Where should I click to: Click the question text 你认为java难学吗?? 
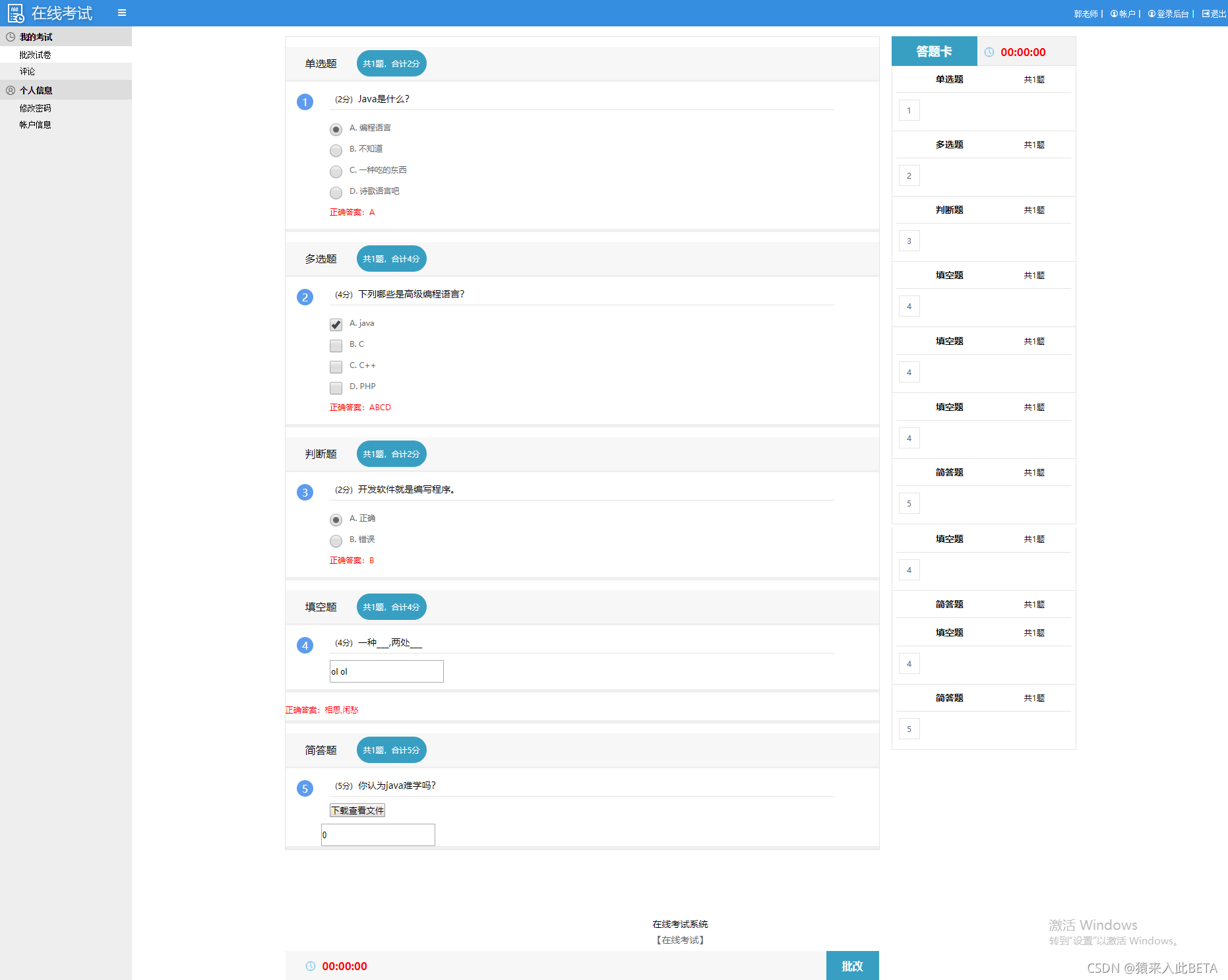click(397, 785)
